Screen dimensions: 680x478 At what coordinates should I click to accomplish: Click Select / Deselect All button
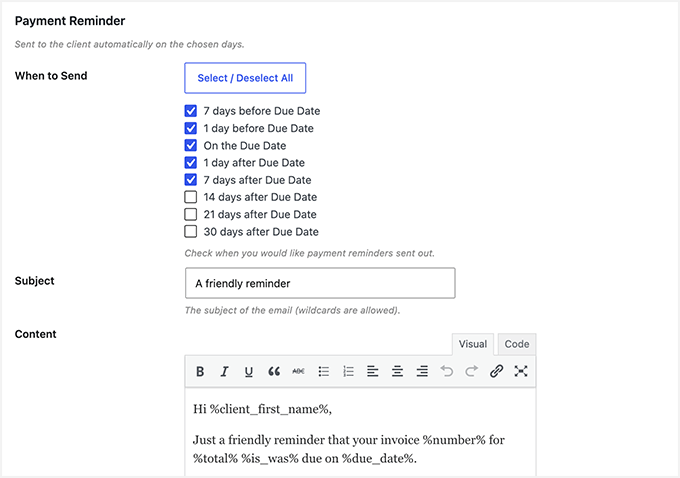pyautogui.click(x=245, y=78)
